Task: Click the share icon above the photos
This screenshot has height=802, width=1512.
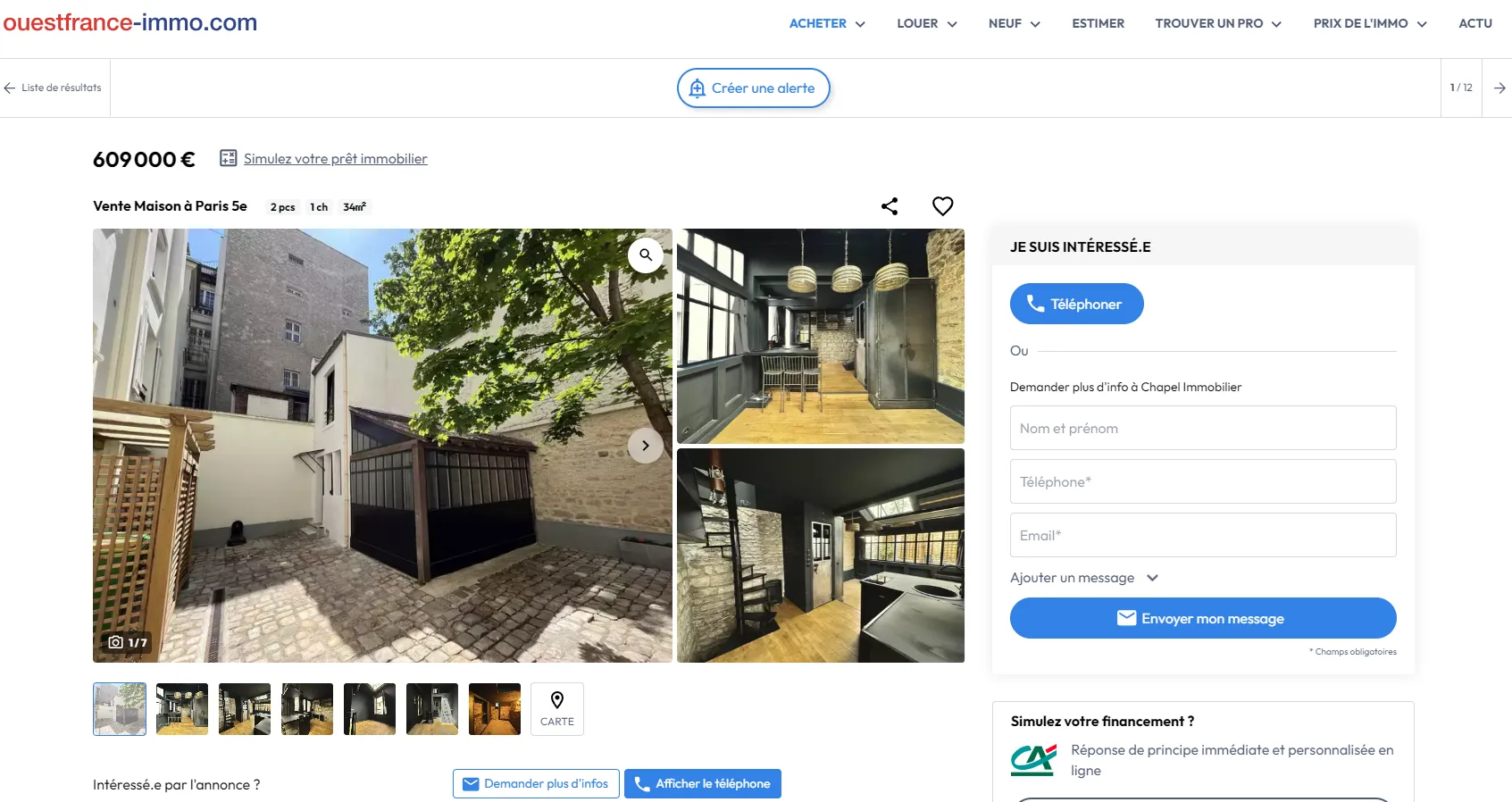Action: (890, 206)
